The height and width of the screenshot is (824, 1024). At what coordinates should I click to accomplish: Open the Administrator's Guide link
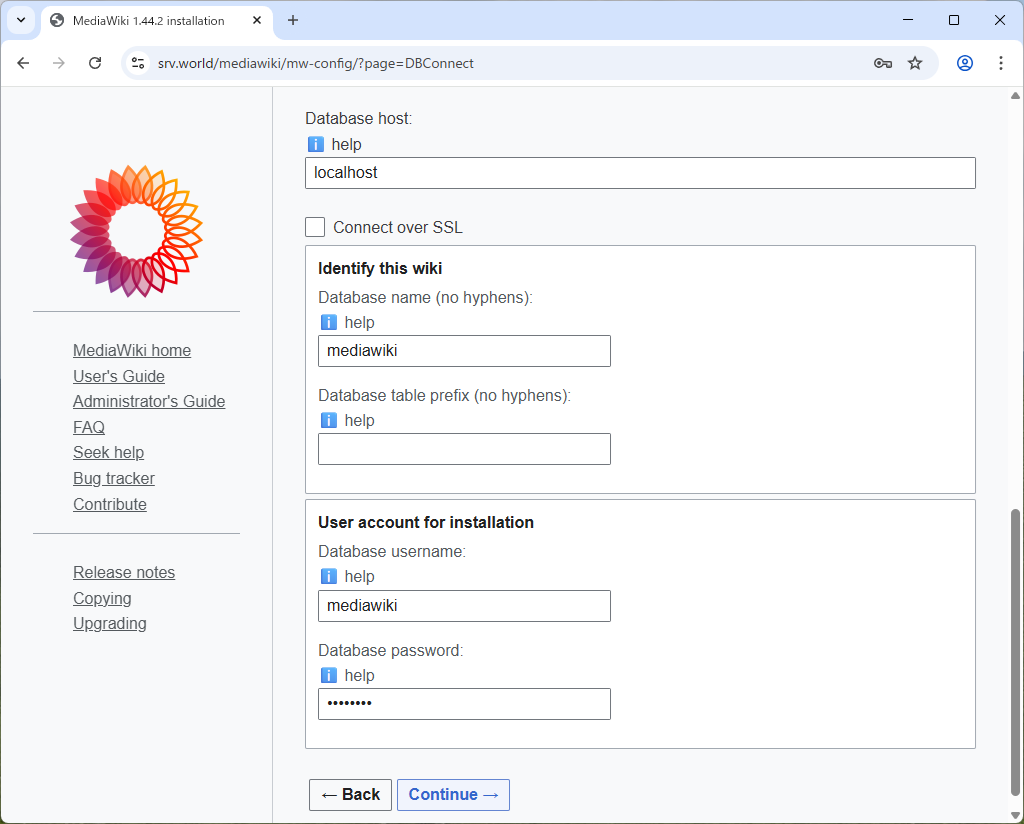pos(148,401)
